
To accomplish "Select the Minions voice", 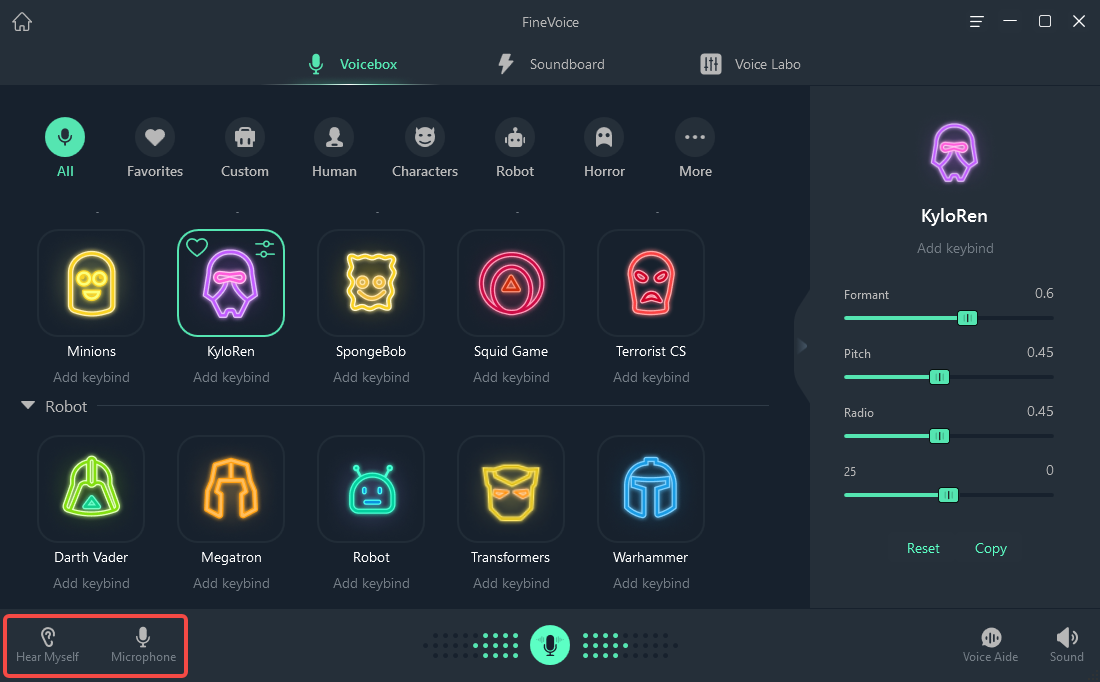I will pyautogui.click(x=91, y=283).
